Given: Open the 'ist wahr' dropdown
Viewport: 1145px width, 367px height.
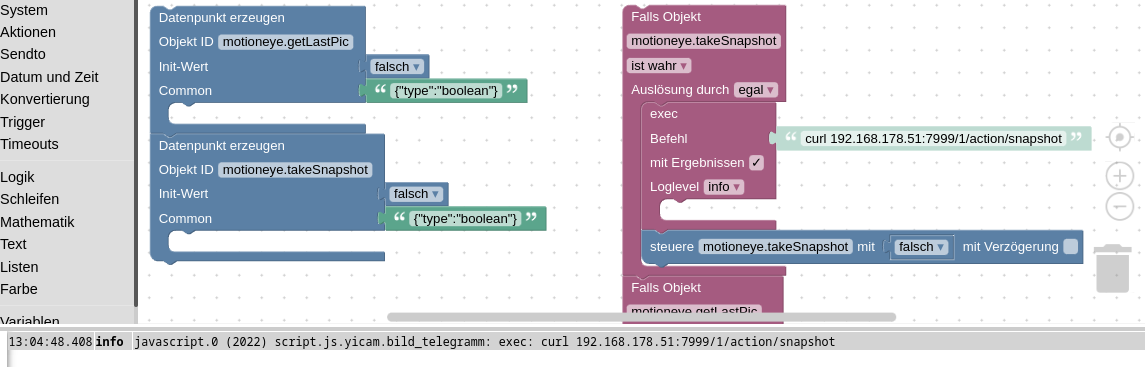Looking at the screenshot, I should tap(659, 66).
